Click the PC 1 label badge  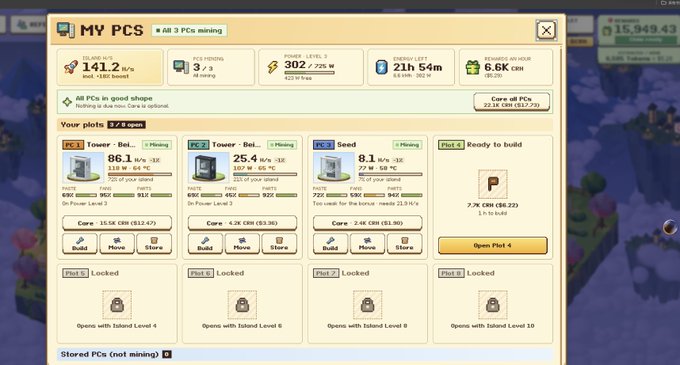[x=73, y=145]
